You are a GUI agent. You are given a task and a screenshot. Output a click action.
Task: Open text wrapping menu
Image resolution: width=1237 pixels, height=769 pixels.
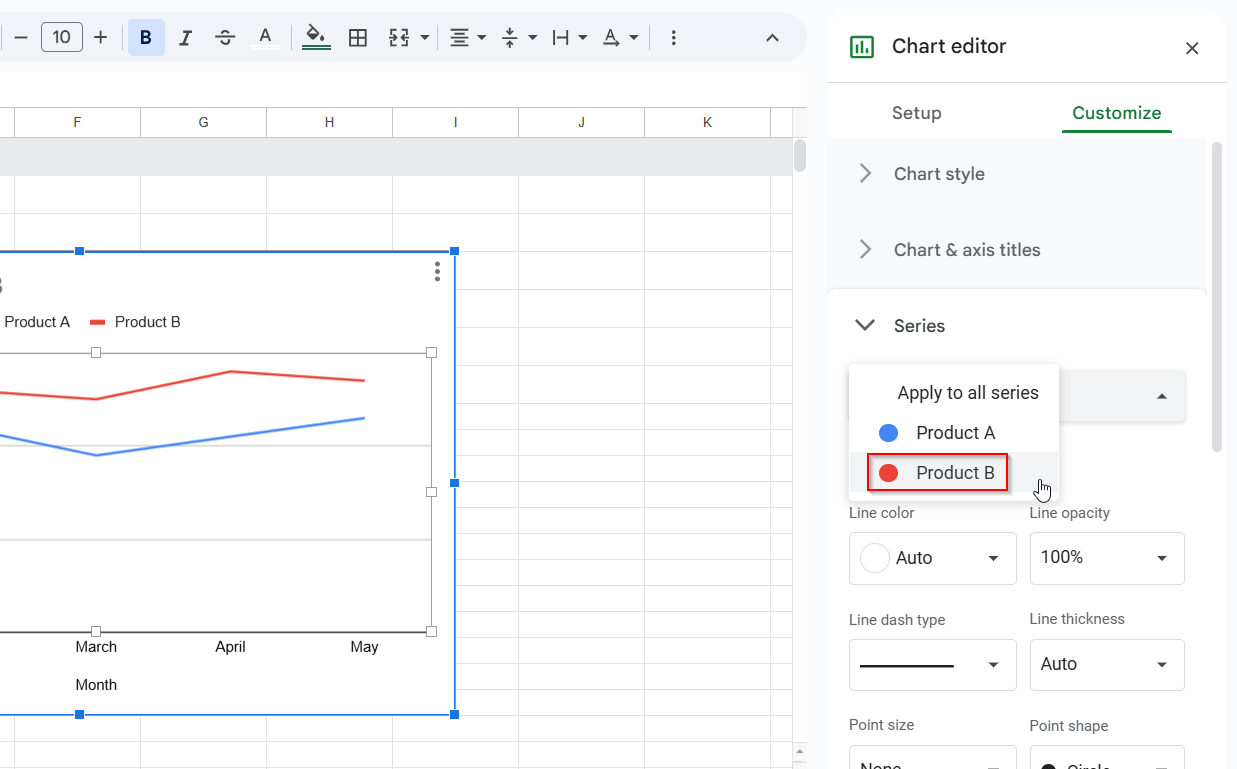pyautogui.click(x=570, y=38)
